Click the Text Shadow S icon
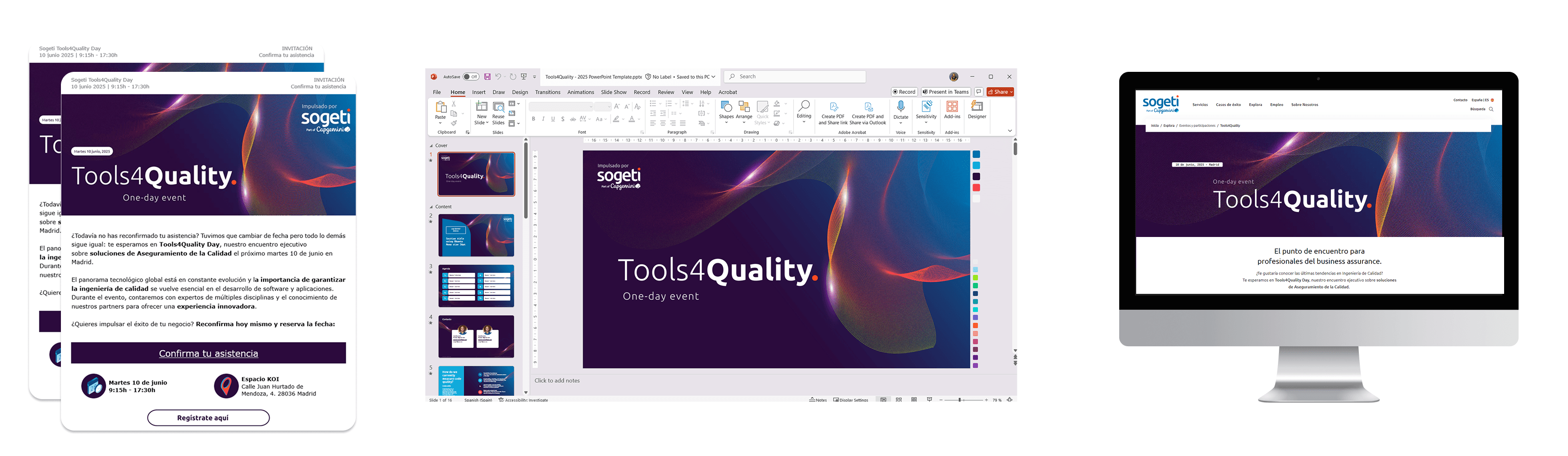 [x=563, y=119]
